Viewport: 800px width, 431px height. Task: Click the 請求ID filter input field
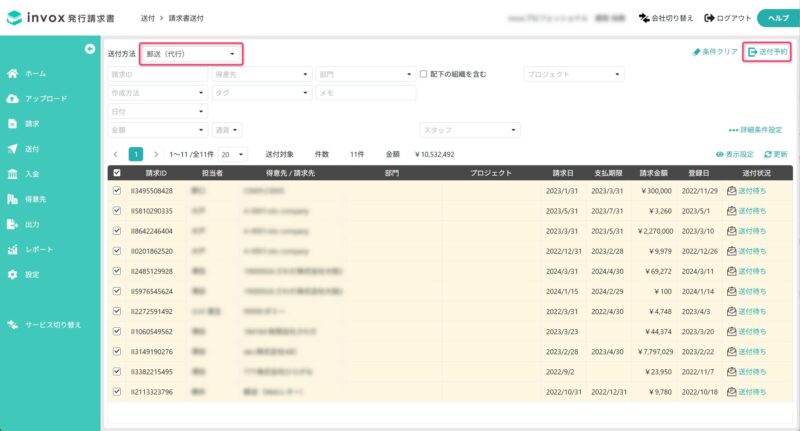pyautogui.click(x=158, y=74)
